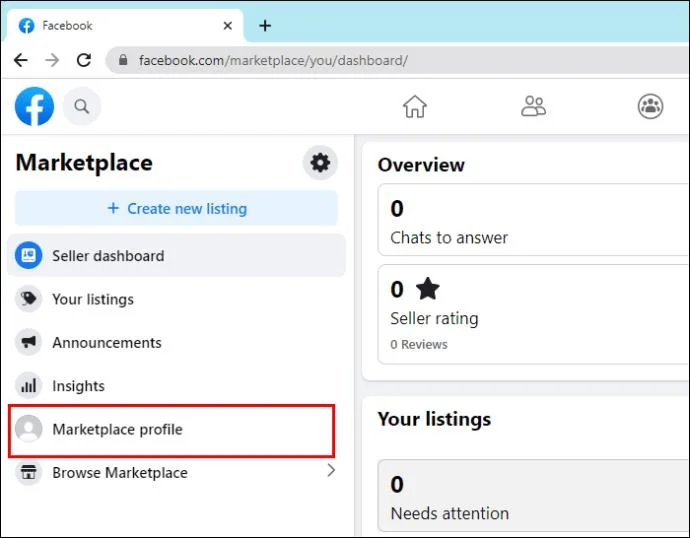Open Insights in the sidebar
The height and width of the screenshot is (538, 690).
click(x=176, y=385)
